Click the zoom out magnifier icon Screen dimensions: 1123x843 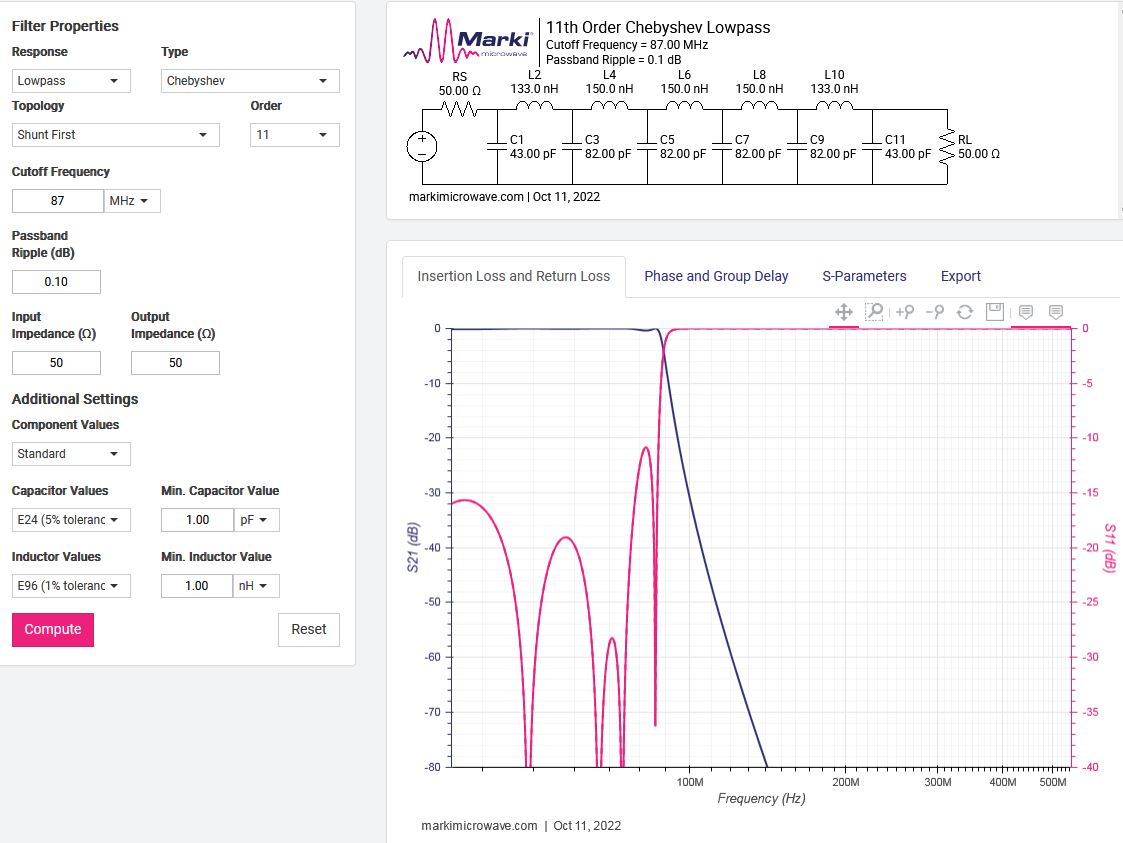tap(935, 312)
